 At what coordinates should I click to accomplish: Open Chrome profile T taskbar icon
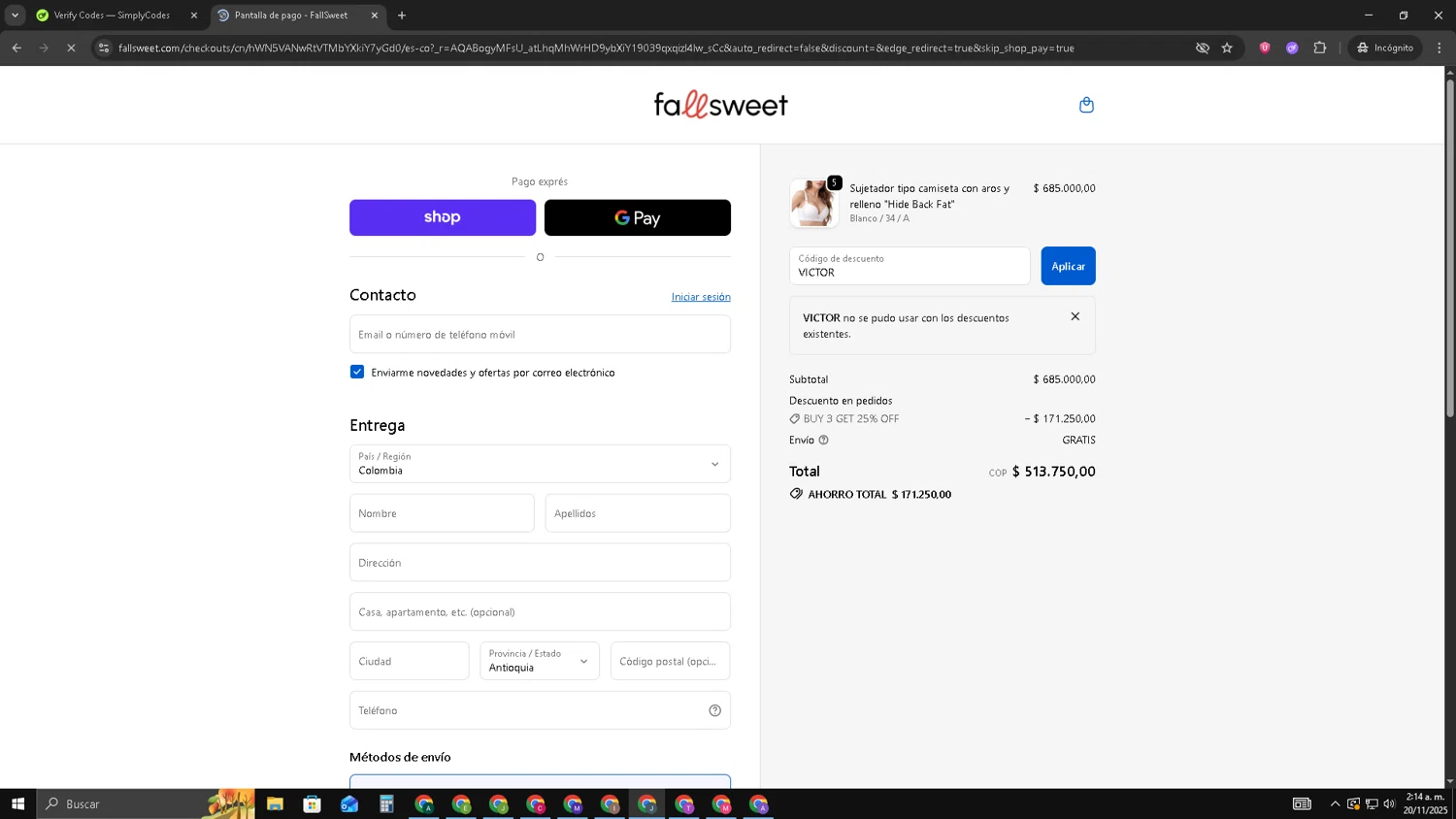click(x=684, y=803)
